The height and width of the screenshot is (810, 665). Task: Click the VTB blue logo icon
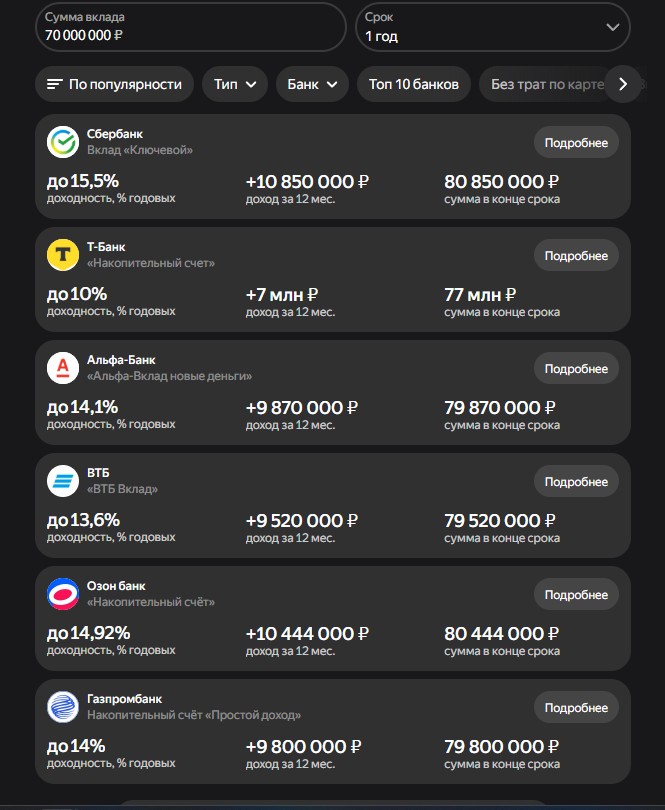tap(63, 481)
